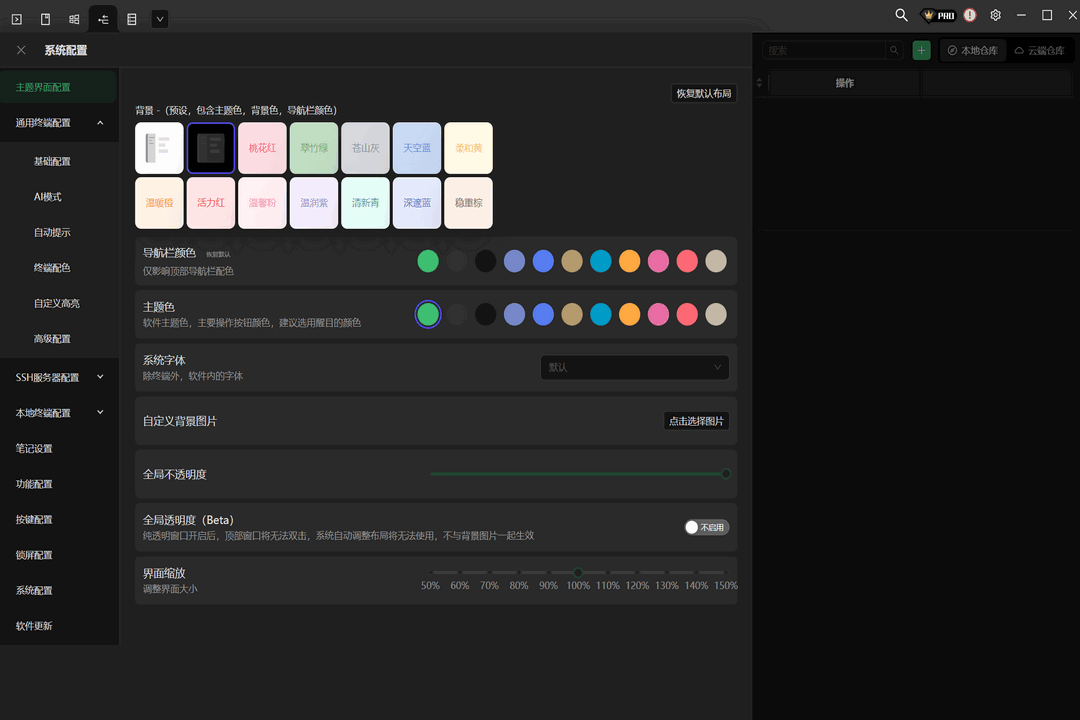Pick the orange swatch in 主题色 row
Screen dimensions: 1080x720
click(x=629, y=315)
